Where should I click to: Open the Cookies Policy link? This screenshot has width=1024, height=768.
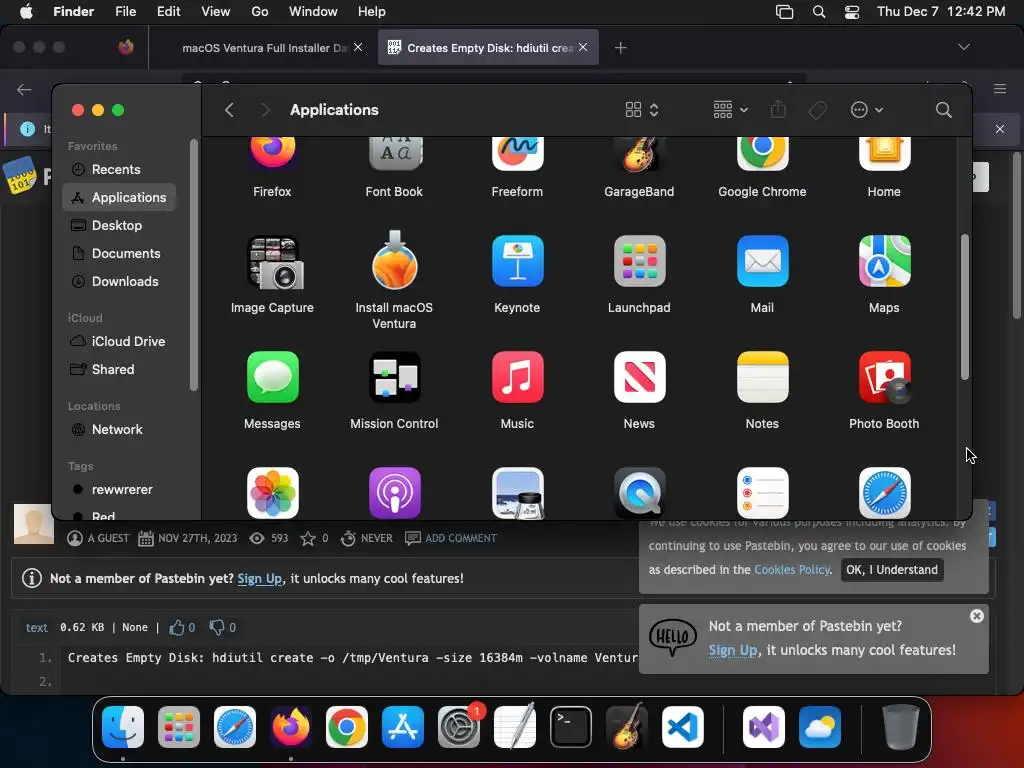[792, 570]
